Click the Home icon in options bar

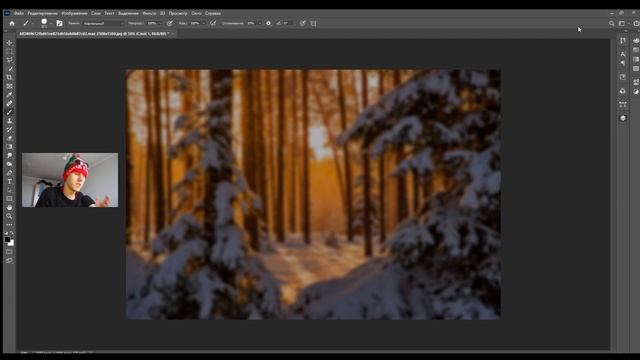coord(12,23)
